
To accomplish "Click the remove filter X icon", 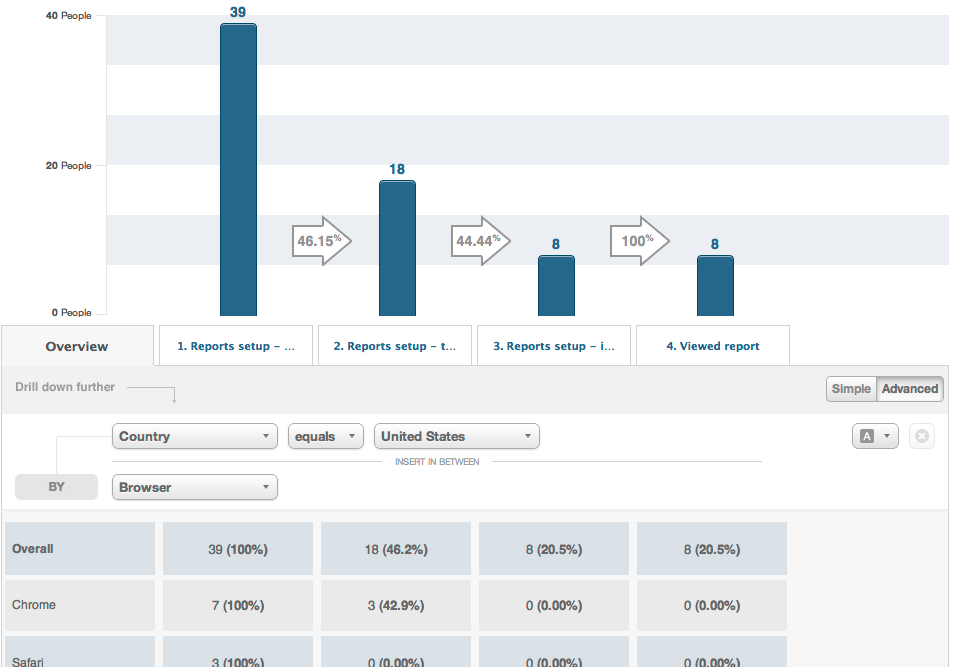I will coord(920,436).
